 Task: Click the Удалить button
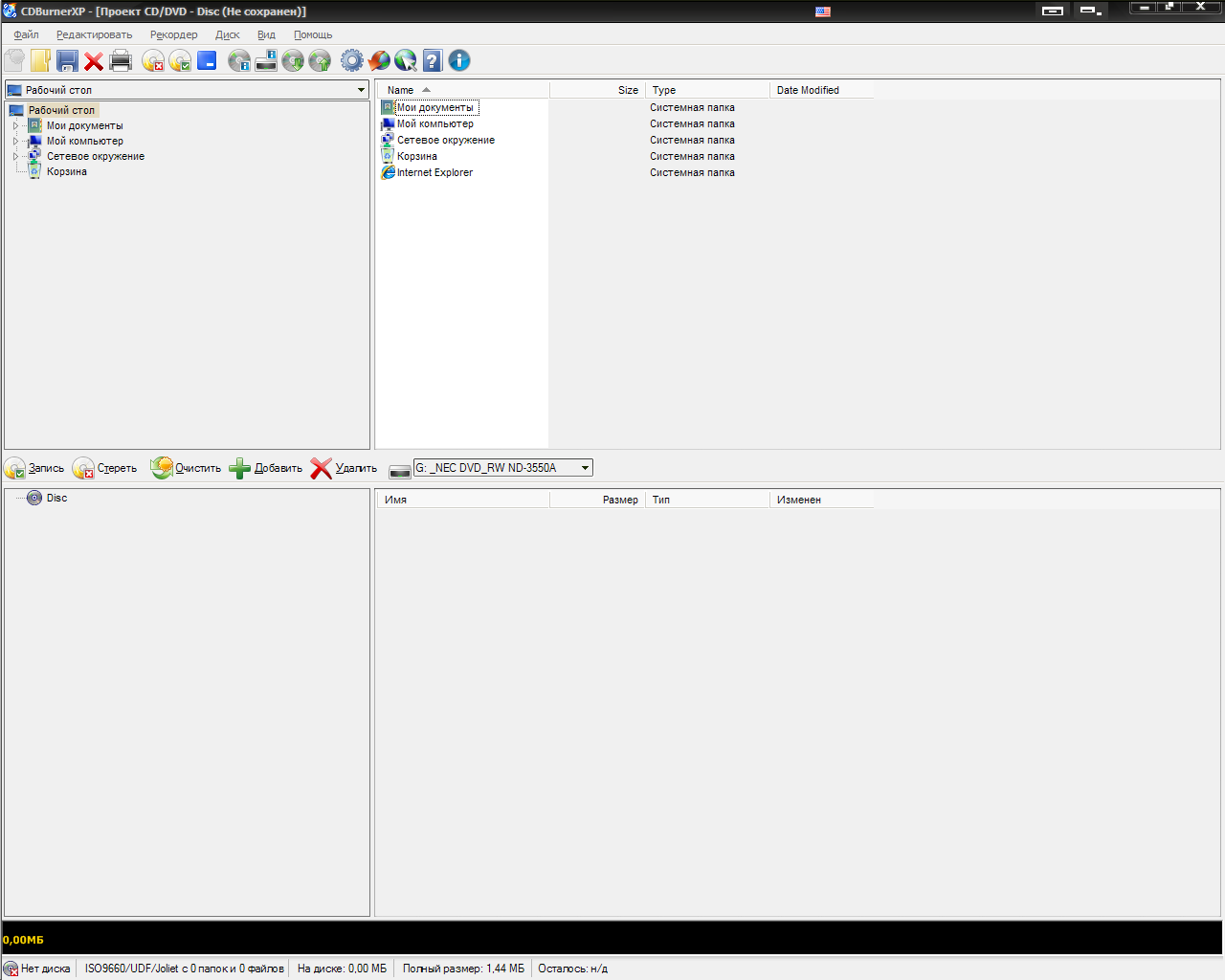tap(344, 468)
